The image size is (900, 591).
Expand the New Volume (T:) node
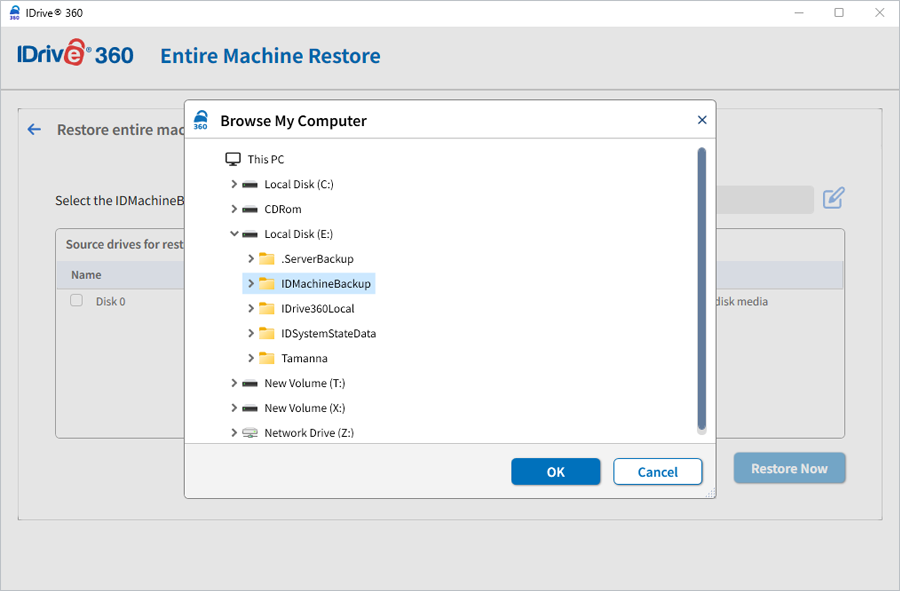pos(234,383)
